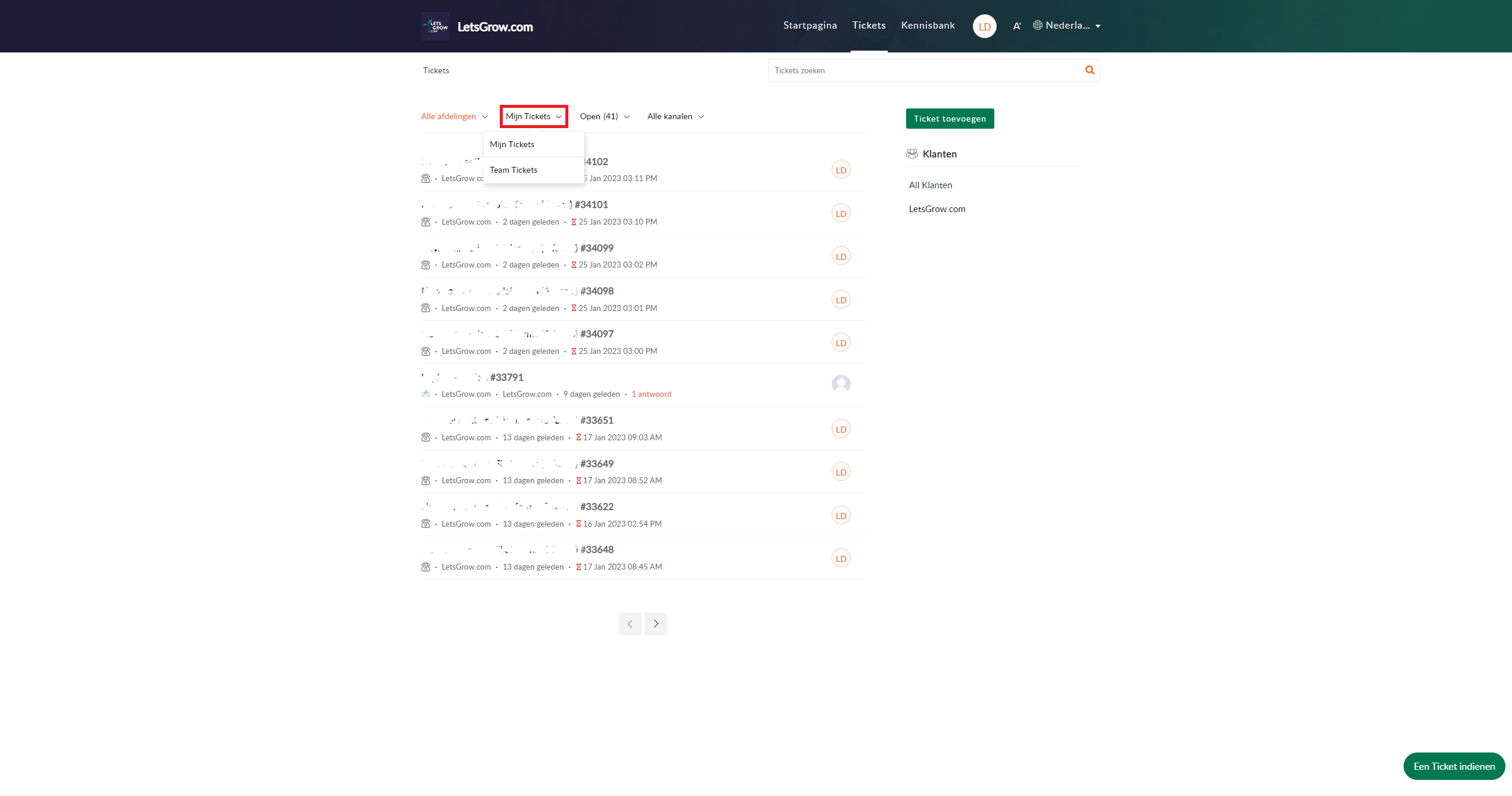The width and height of the screenshot is (1512, 796).
Task: Click the grey user avatar on ticket #33791
Action: coord(841,384)
